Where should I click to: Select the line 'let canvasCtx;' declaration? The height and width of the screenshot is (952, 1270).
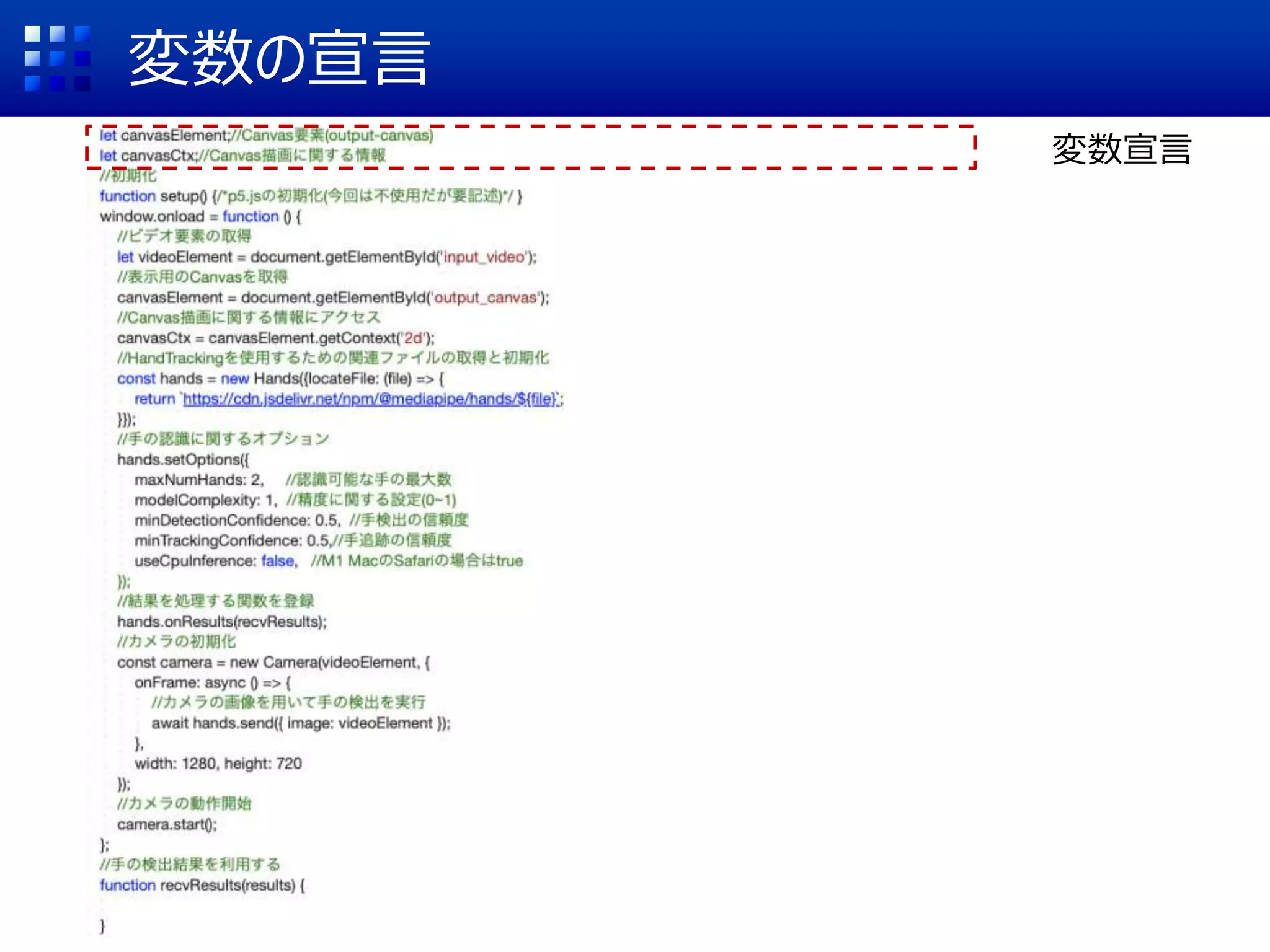(x=242, y=156)
